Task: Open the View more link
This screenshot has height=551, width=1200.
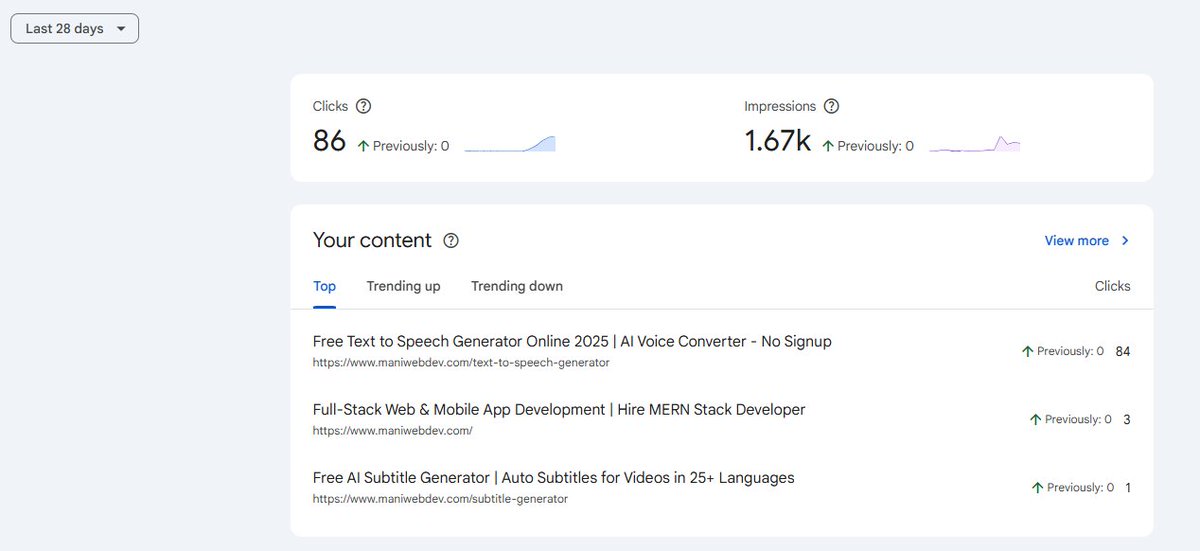Action: (1076, 240)
